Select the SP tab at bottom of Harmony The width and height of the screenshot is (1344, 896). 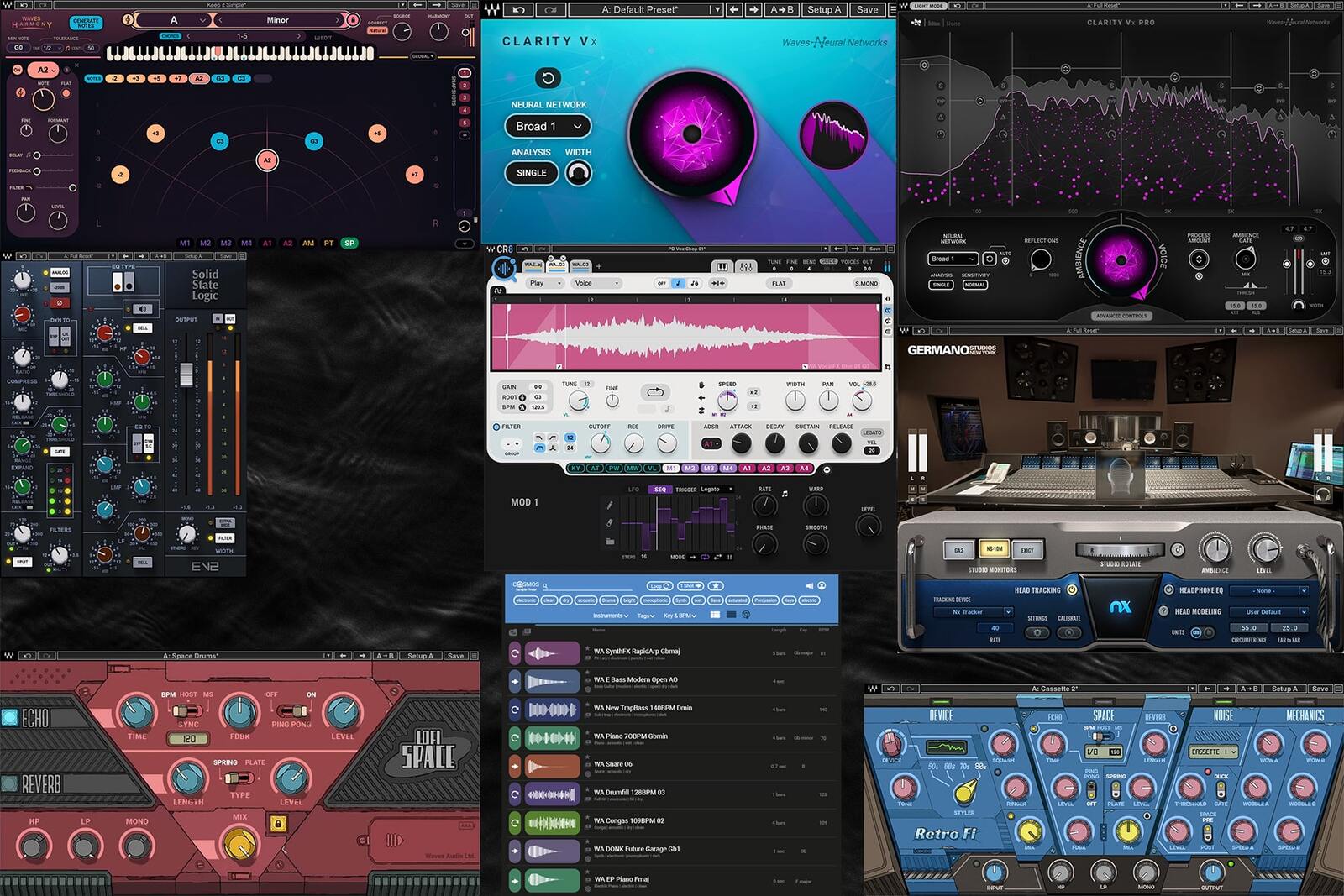click(x=349, y=244)
